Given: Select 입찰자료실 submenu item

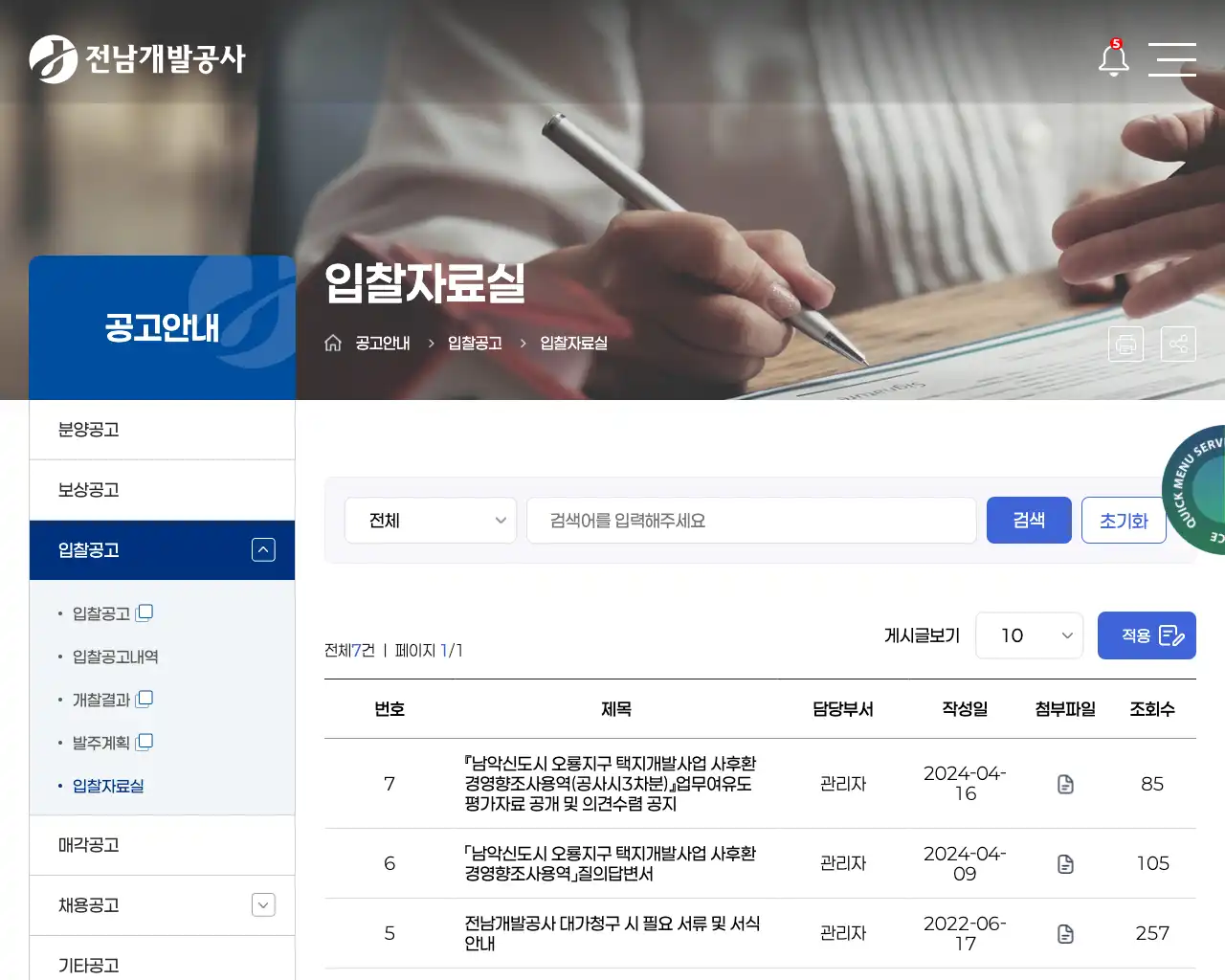Looking at the screenshot, I should coord(108,786).
